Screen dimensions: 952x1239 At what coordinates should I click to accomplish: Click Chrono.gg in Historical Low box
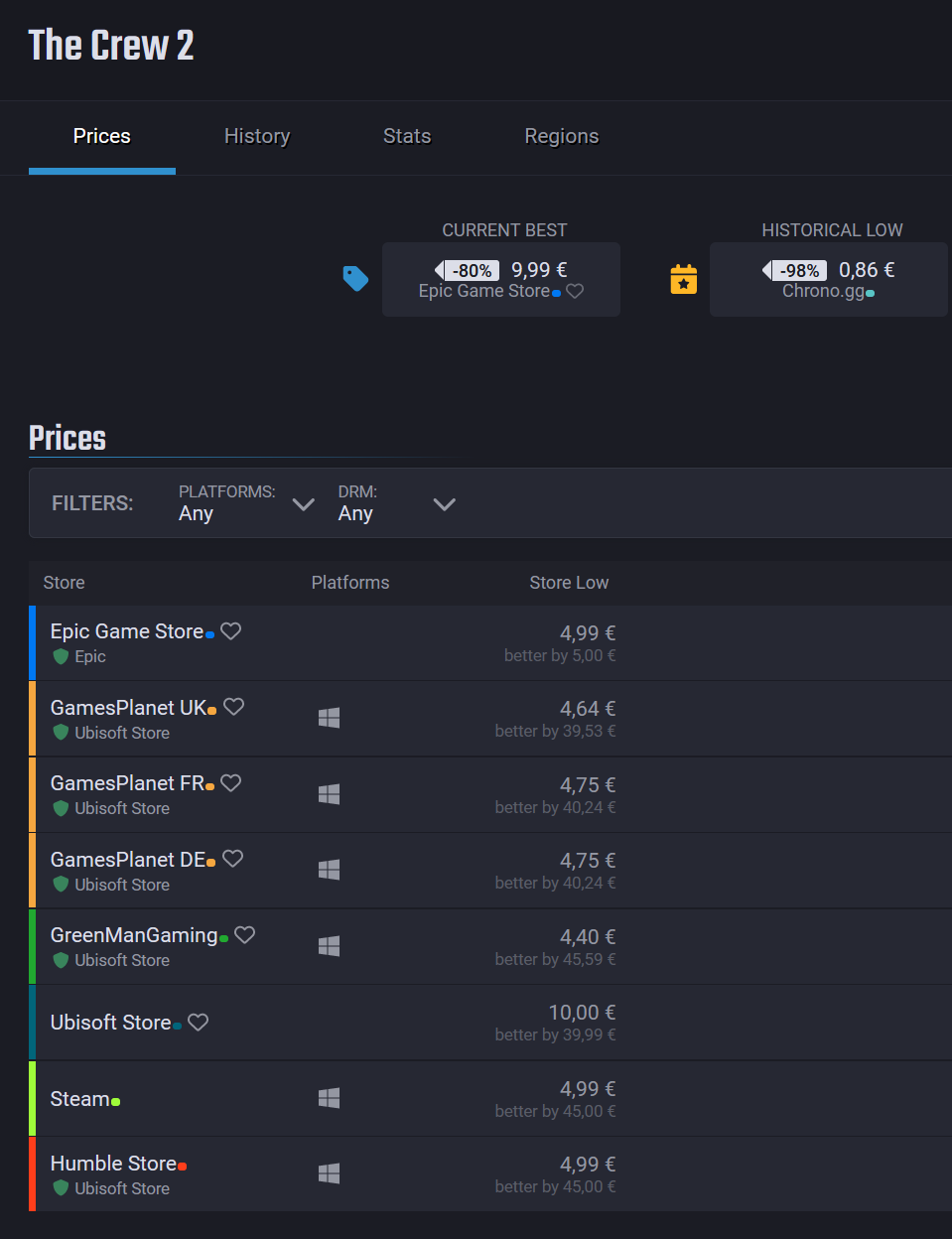pos(824,291)
